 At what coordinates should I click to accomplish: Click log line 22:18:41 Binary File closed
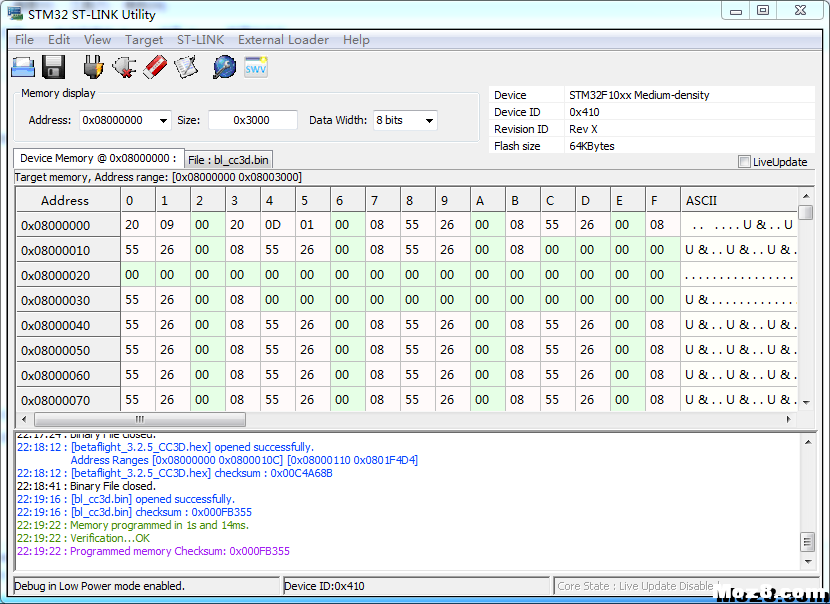pyautogui.click(x=86, y=486)
